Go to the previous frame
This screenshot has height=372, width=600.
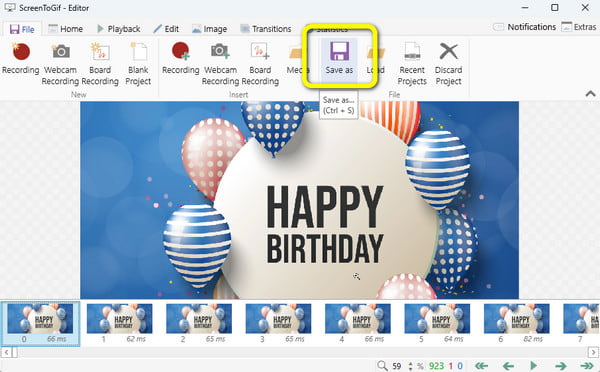pyautogui.click(x=508, y=366)
